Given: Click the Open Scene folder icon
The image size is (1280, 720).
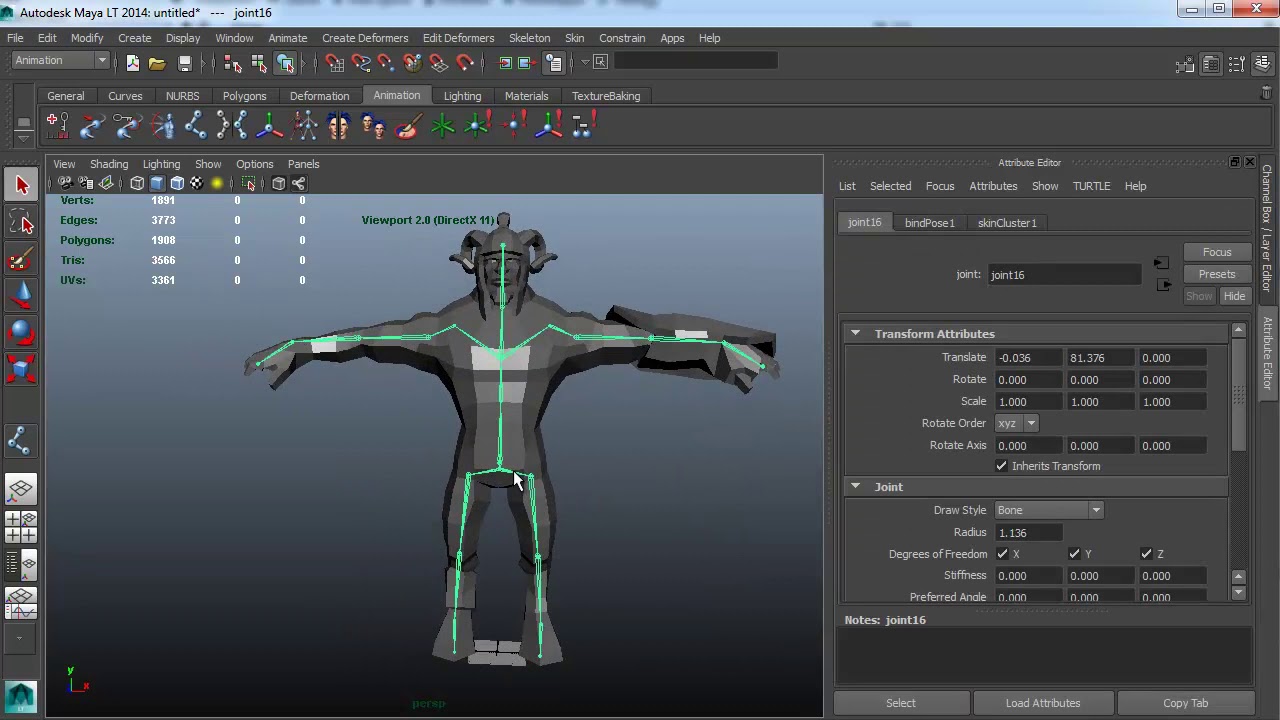Looking at the screenshot, I should [157, 62].
